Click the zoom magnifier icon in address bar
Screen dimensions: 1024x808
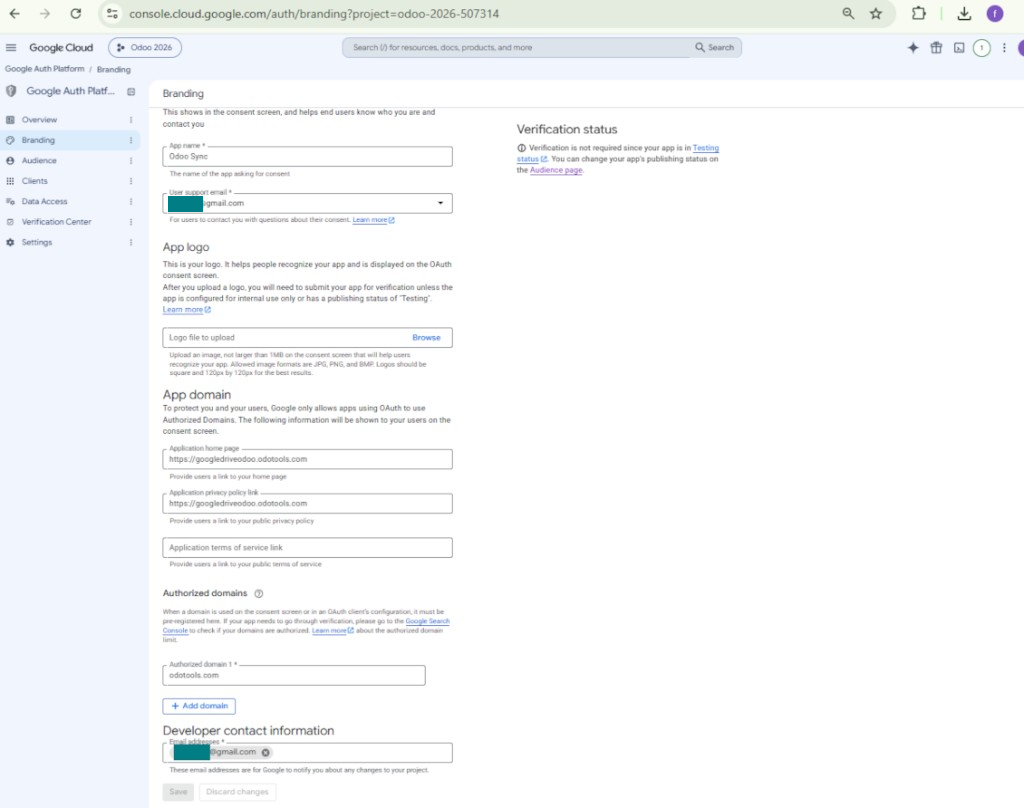848,14
